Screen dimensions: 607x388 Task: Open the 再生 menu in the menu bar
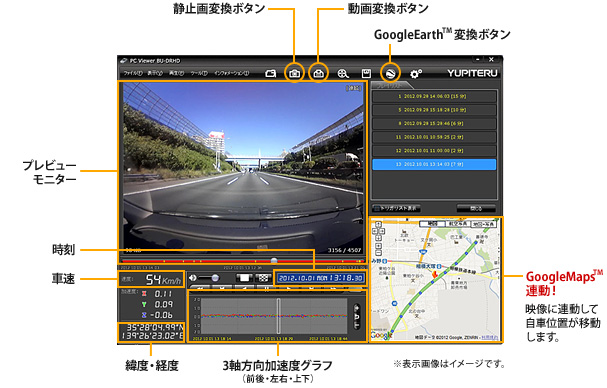pos(176,73)
